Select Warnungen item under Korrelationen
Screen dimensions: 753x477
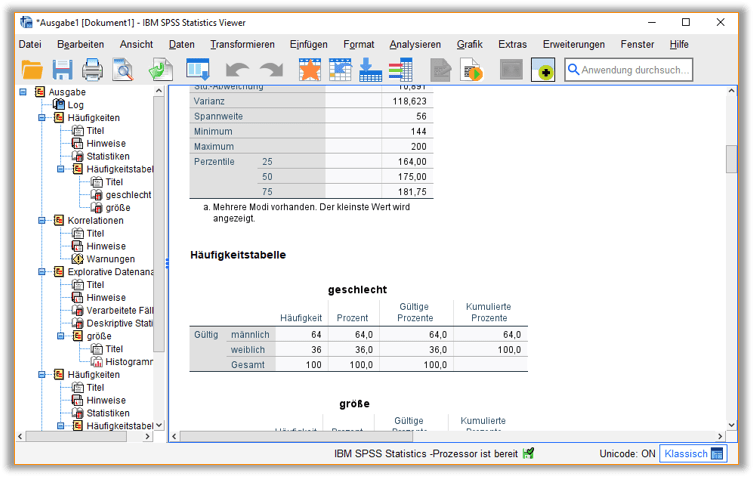(110, 259)
